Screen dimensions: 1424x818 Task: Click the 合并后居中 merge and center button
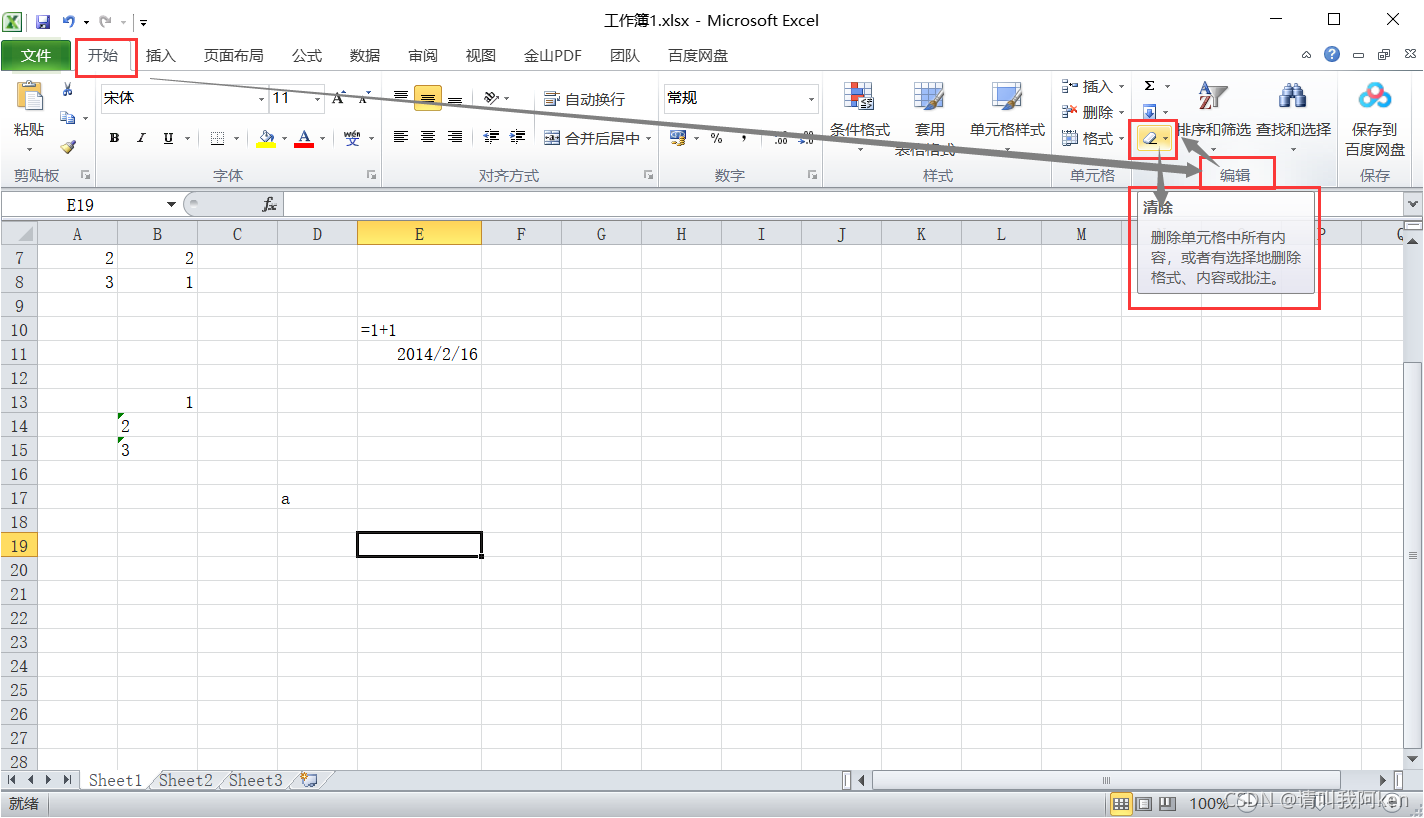(591, 138)
